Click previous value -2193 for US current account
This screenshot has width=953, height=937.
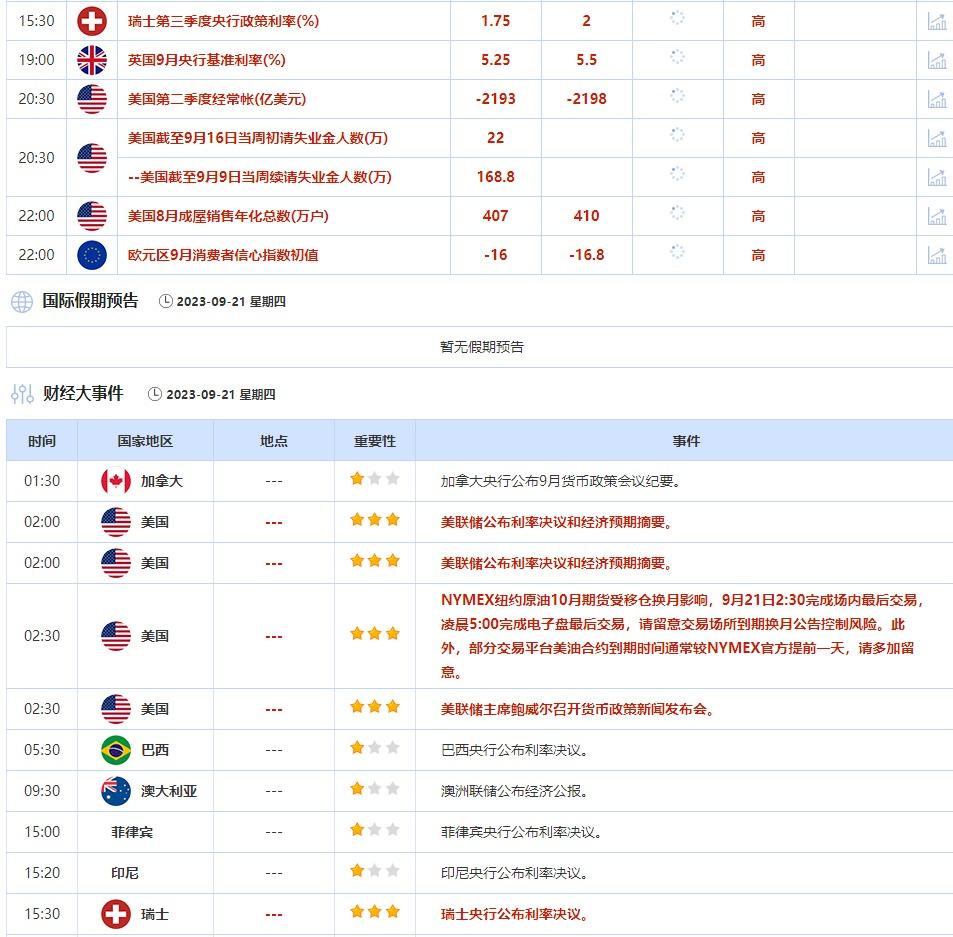495,99
